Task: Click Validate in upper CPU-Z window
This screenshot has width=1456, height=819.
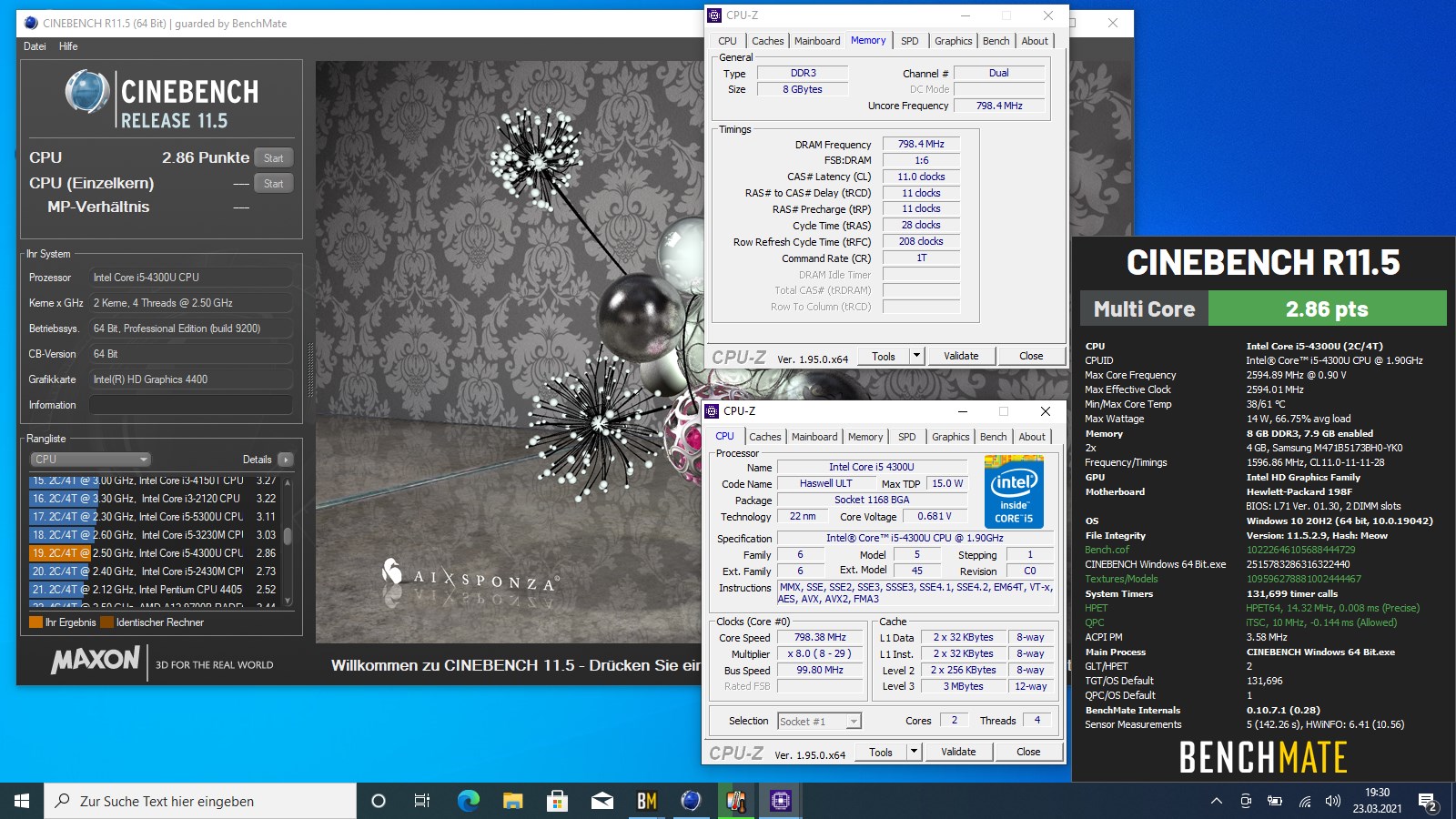Action: [961, 357]
